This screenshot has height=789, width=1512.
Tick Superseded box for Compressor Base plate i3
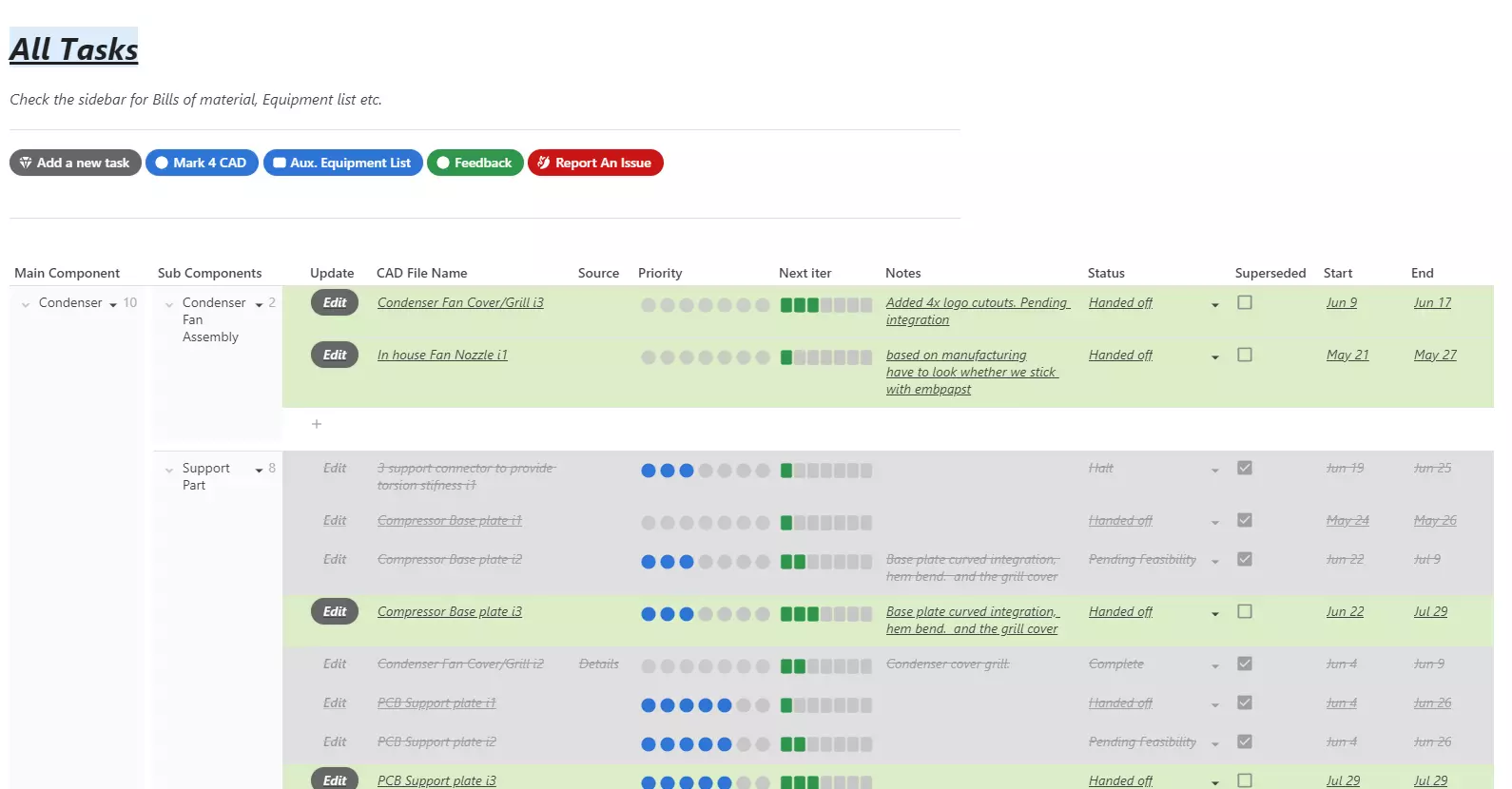pyautogui.click(x=1244, y=611)
